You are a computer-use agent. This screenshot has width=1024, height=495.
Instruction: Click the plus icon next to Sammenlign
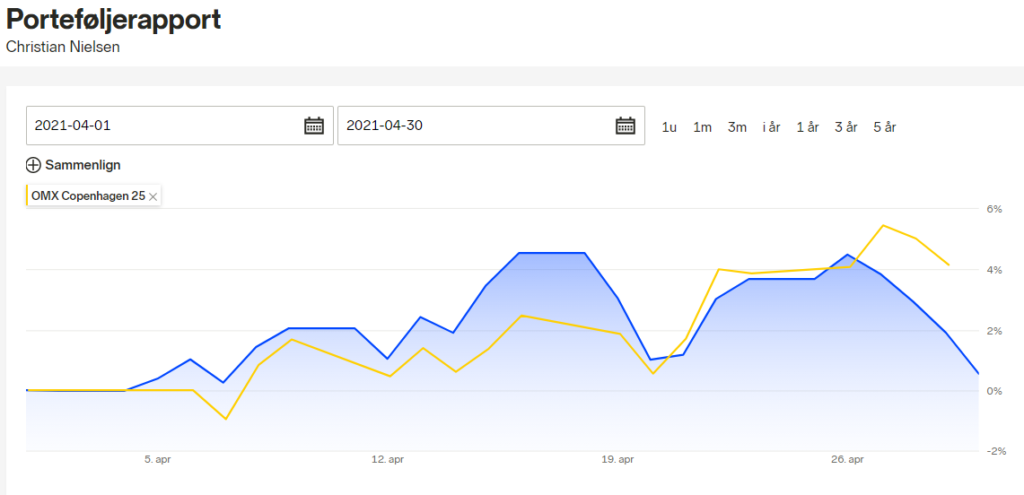(33, 165)
